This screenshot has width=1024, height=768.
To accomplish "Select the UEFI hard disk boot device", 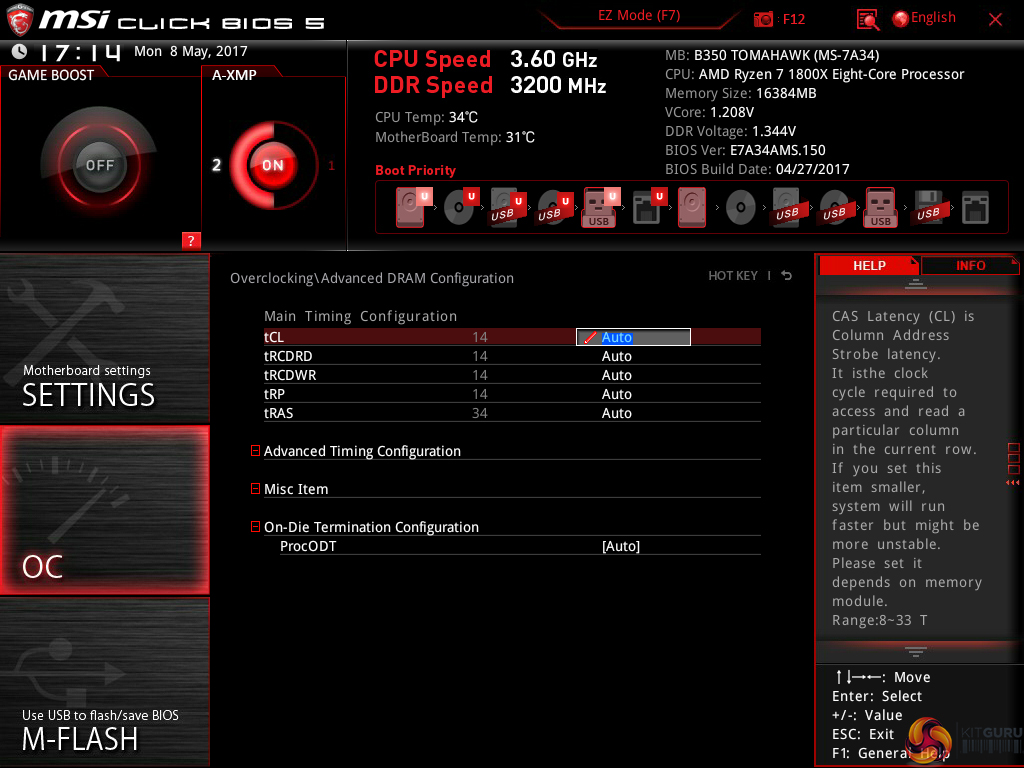I will (x=412, y=207).
